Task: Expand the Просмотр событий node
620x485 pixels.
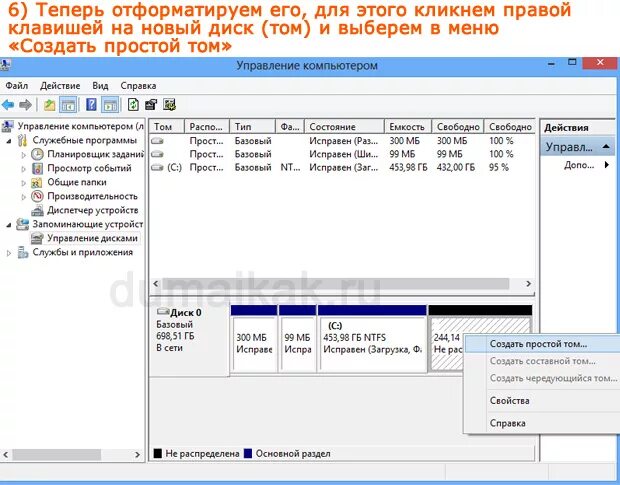Action: [x=24, y=169]
